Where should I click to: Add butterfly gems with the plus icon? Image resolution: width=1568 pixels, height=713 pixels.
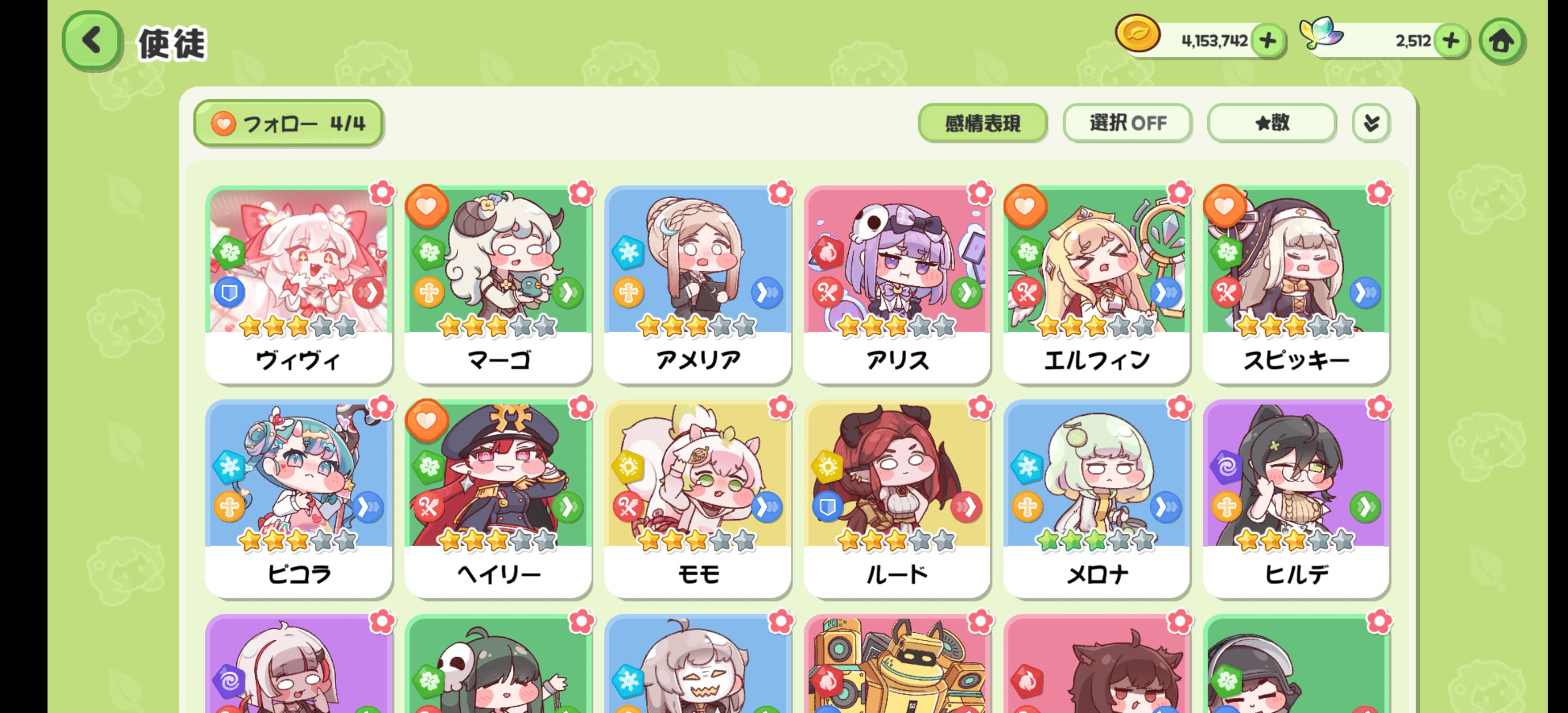point(1451,41)
